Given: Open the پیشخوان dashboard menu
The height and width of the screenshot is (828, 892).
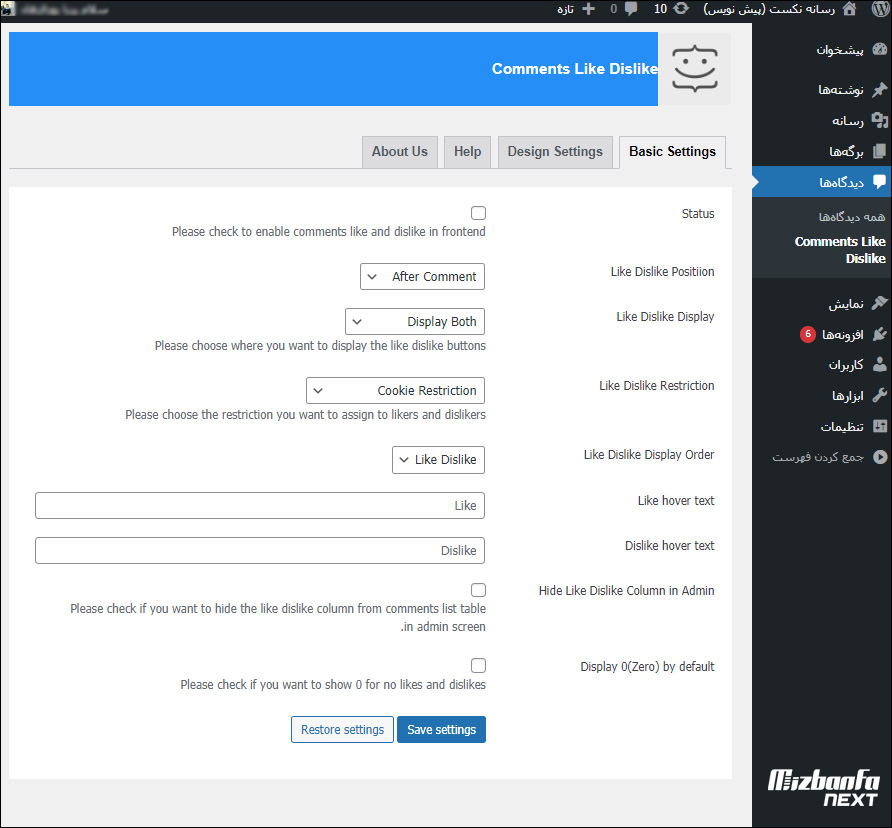Looking at the screenshot, I should pos(840,50).
